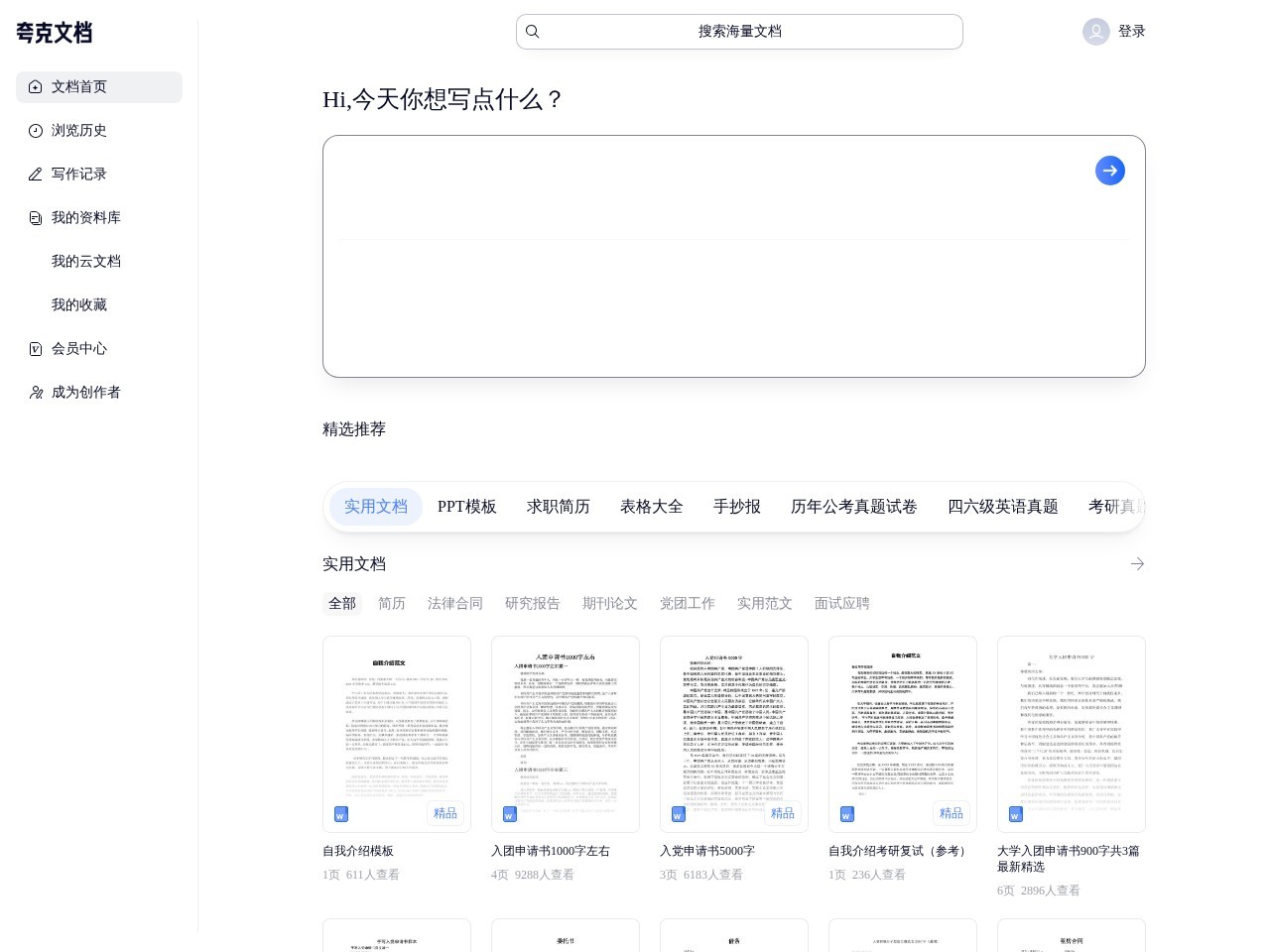Screen dimensions: 1270x952
Task: Click the Quark Docs logo
Action: pyautogui.click(x=54, y=33)
